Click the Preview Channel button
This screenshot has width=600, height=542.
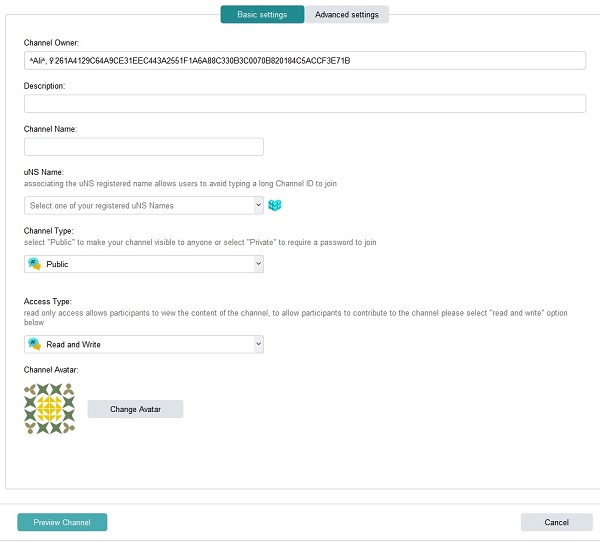(x=62, y=522)
